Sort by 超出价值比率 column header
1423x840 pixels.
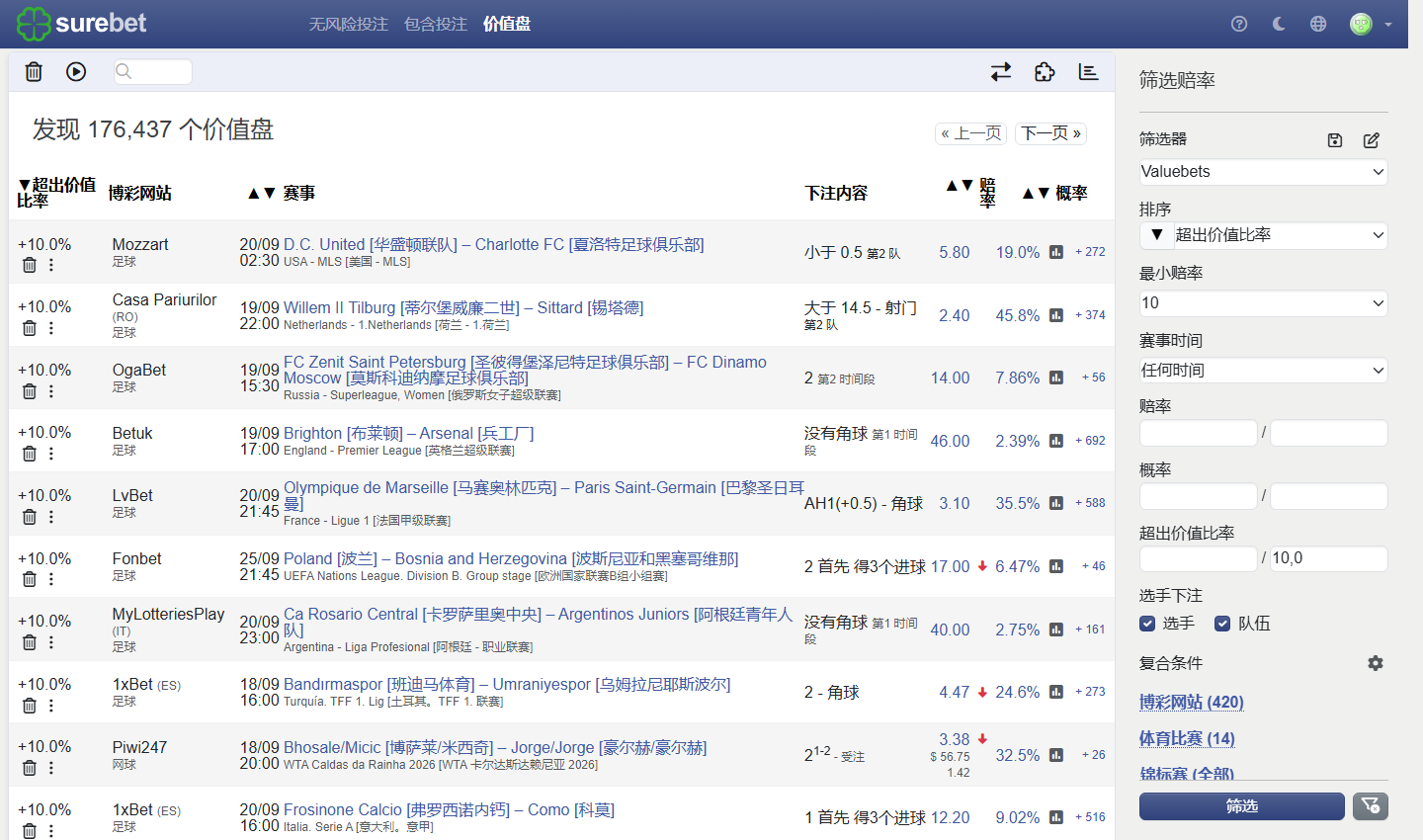[x=56, y=193]
